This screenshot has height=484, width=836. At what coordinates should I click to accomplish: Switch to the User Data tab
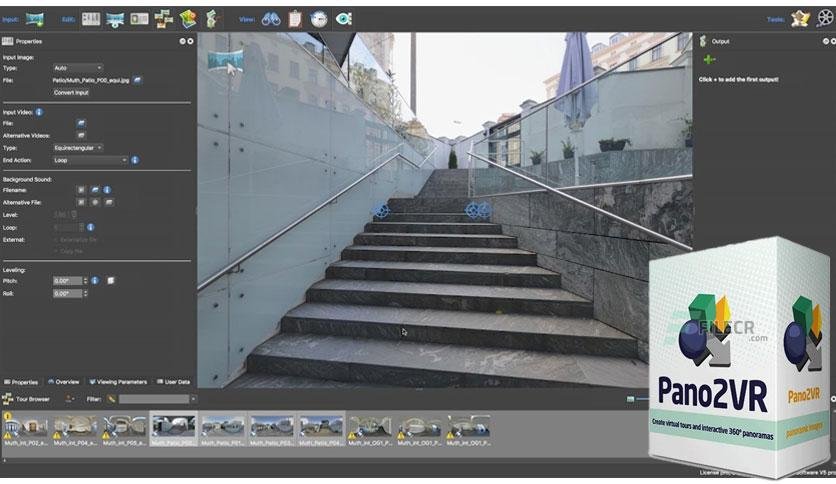click(x=173, y=382)
